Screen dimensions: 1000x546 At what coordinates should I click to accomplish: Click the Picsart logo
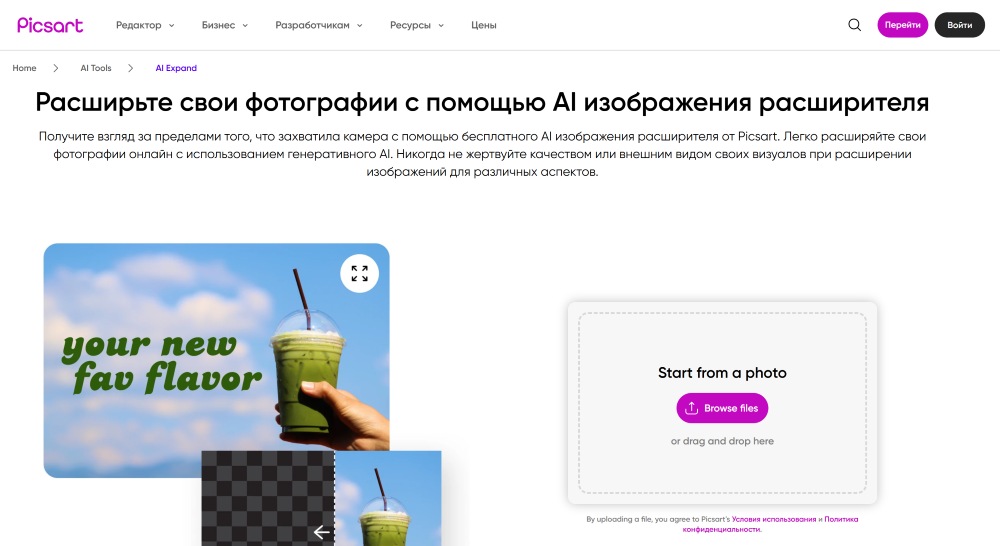(x=50, y=25)
